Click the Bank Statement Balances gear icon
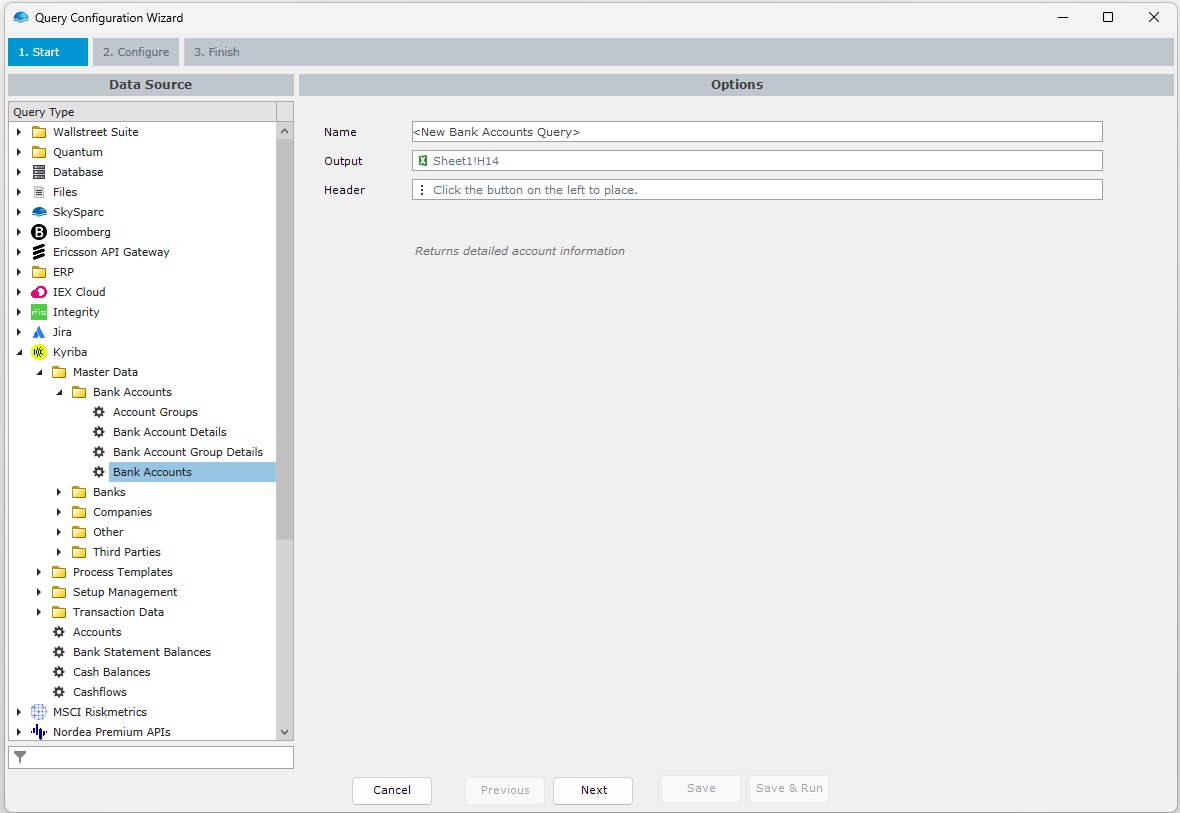The width and height of the screenshot is (1180, 813). 59,652
